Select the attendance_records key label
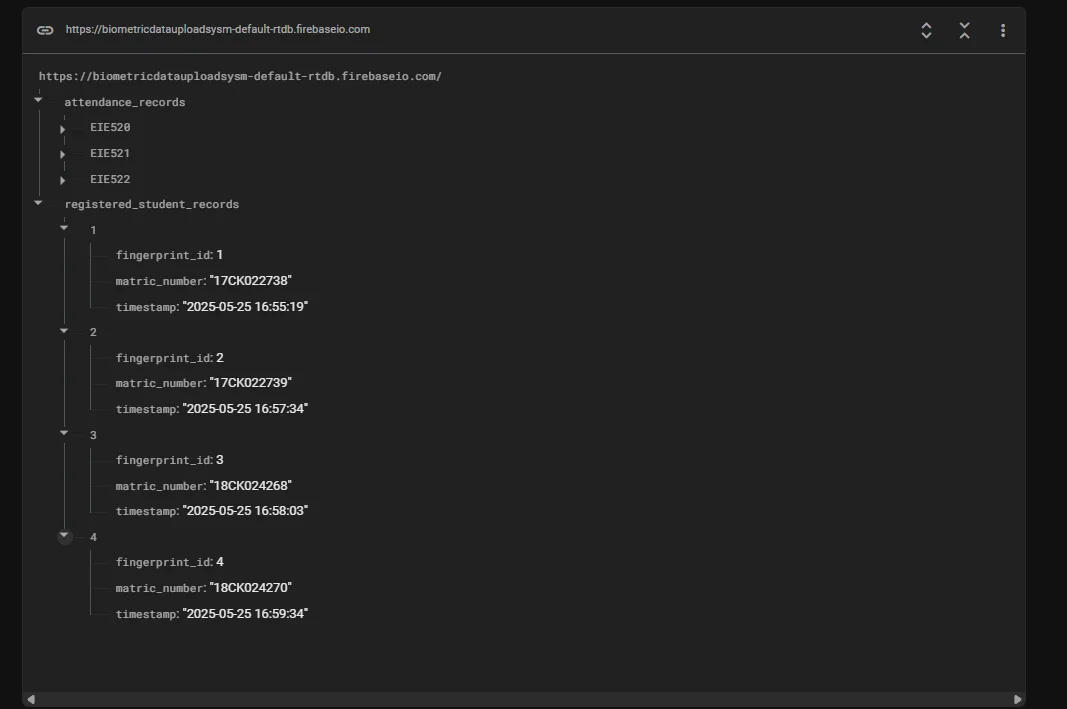Image resolution: width=1067 pixels, height=709 pixels. coord(124,102)
